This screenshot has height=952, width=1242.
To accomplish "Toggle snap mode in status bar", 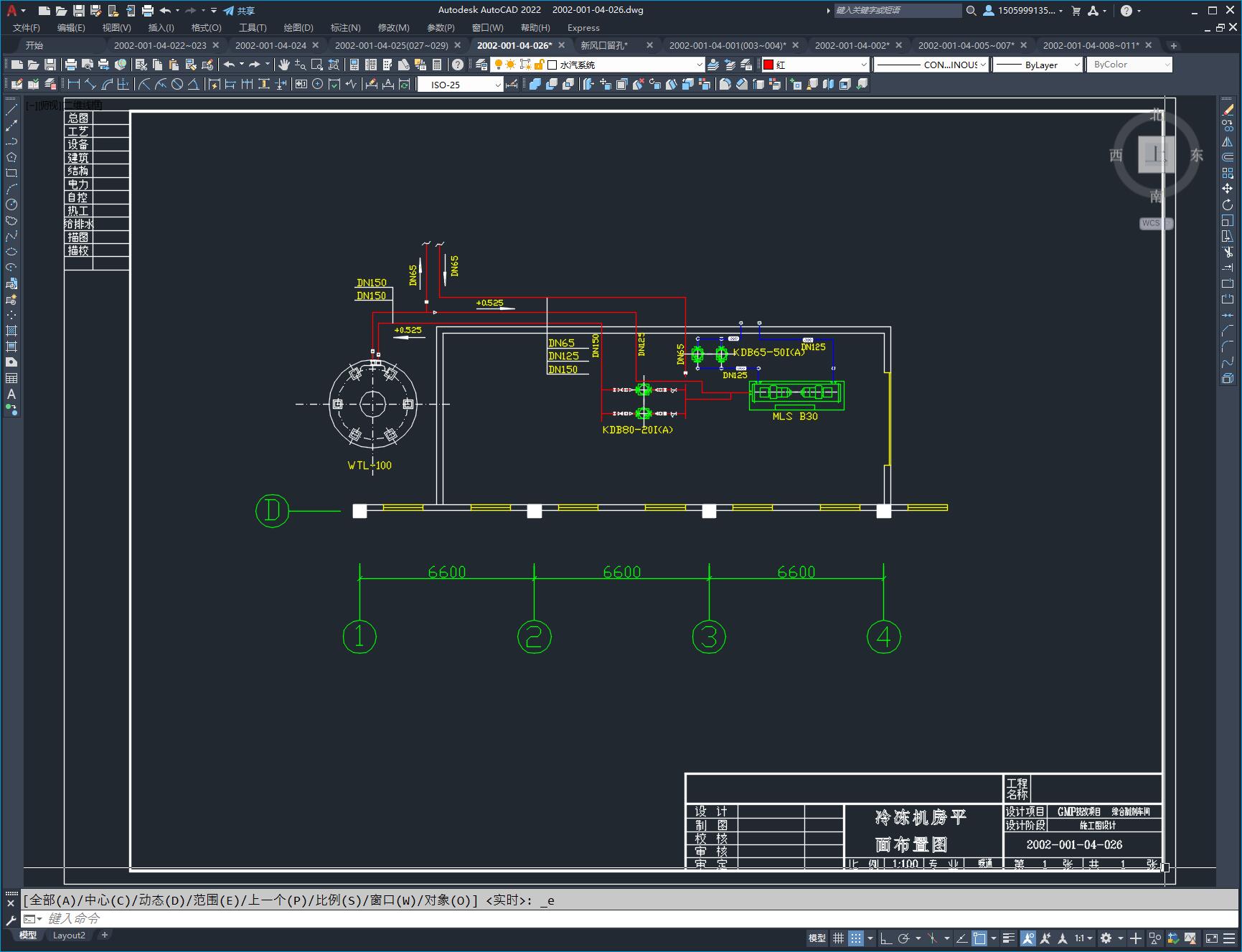I will [x=856, y=938].
